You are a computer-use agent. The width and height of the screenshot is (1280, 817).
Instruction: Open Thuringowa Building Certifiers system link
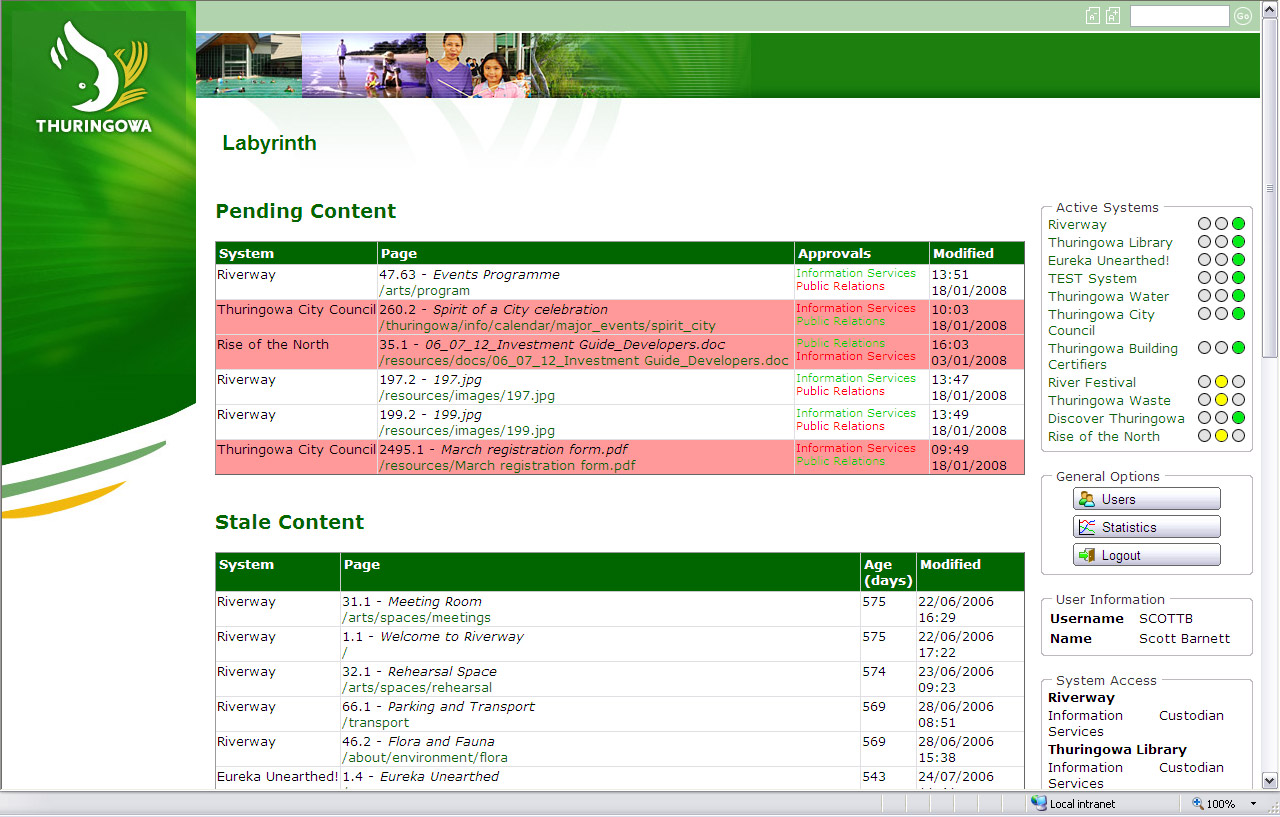click(x=1113, y=357)
